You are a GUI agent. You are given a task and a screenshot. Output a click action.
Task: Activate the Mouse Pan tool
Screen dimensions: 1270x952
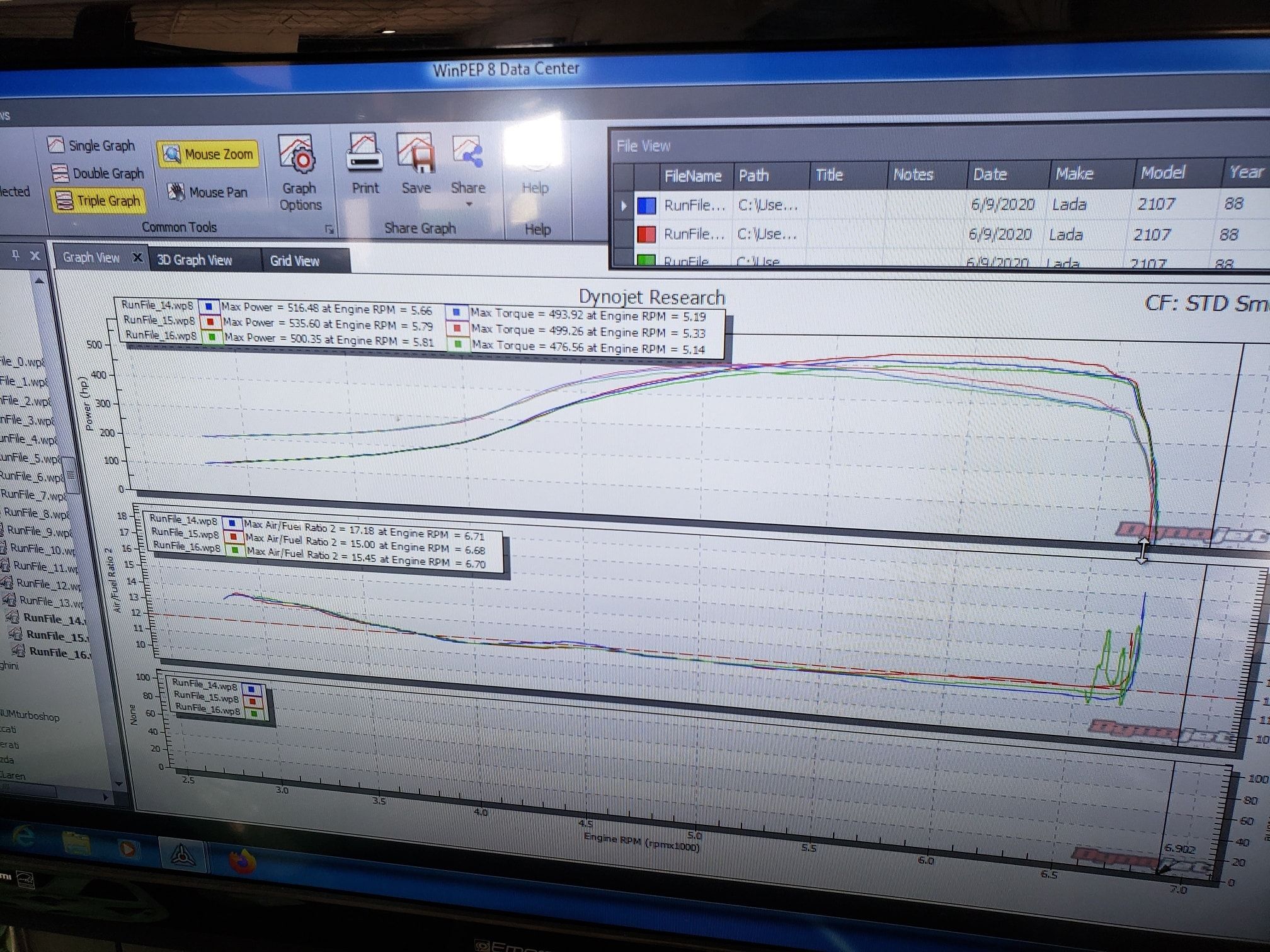click(x=208, y=191)
